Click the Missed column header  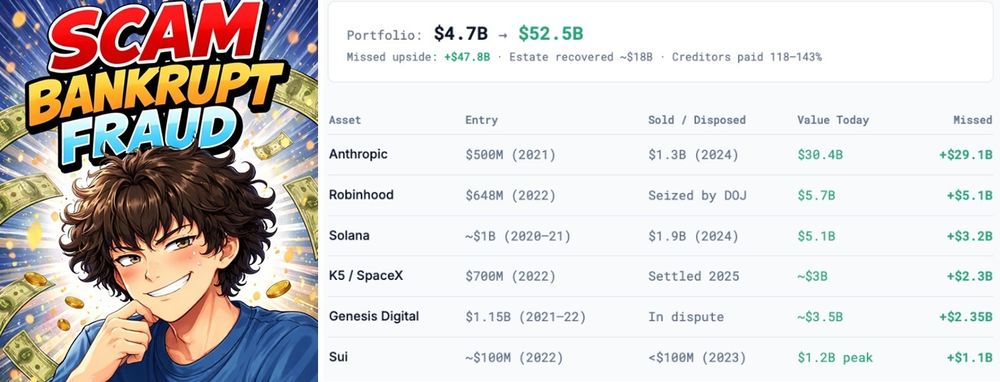(x=973, y=120)
